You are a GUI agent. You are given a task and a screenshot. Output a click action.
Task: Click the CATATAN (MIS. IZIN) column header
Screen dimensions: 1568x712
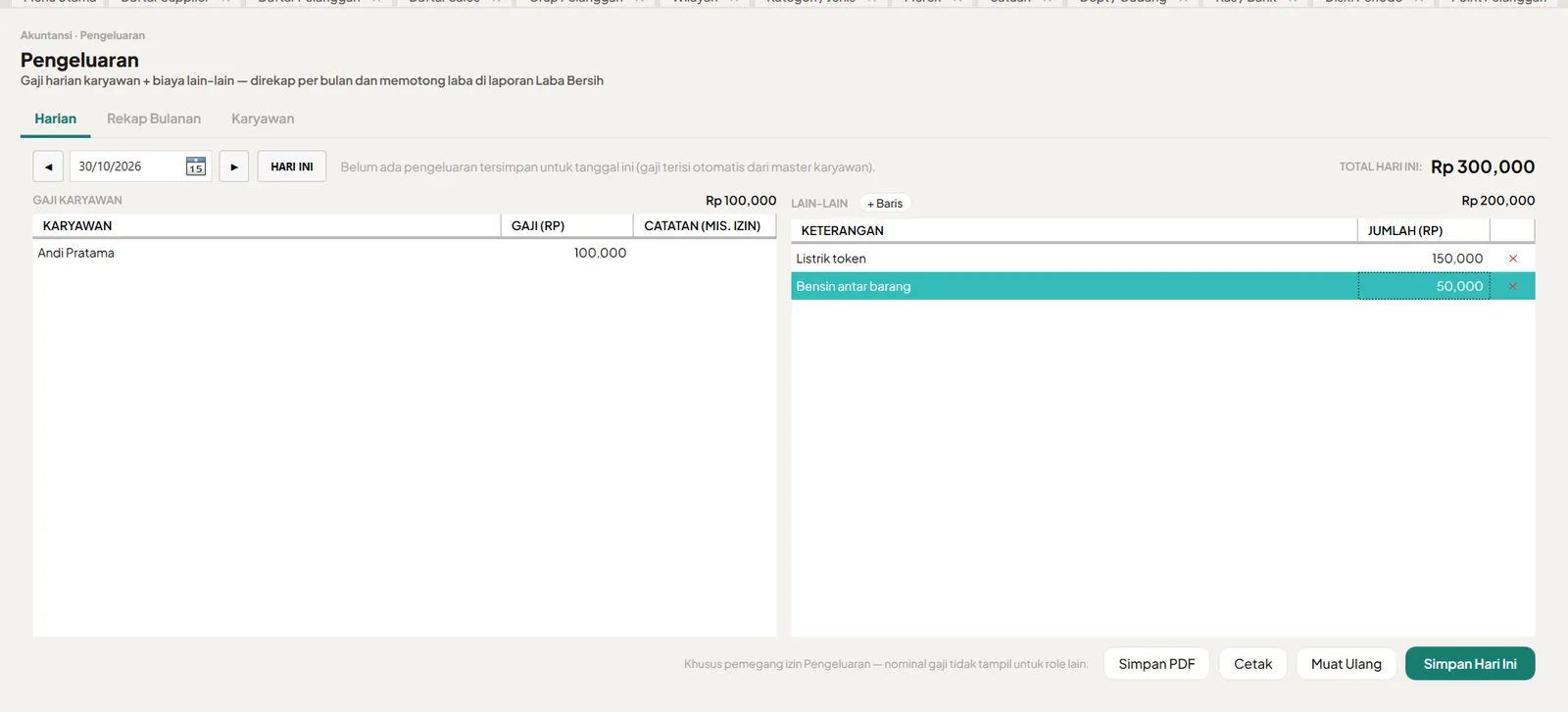(x=705, y=226)
